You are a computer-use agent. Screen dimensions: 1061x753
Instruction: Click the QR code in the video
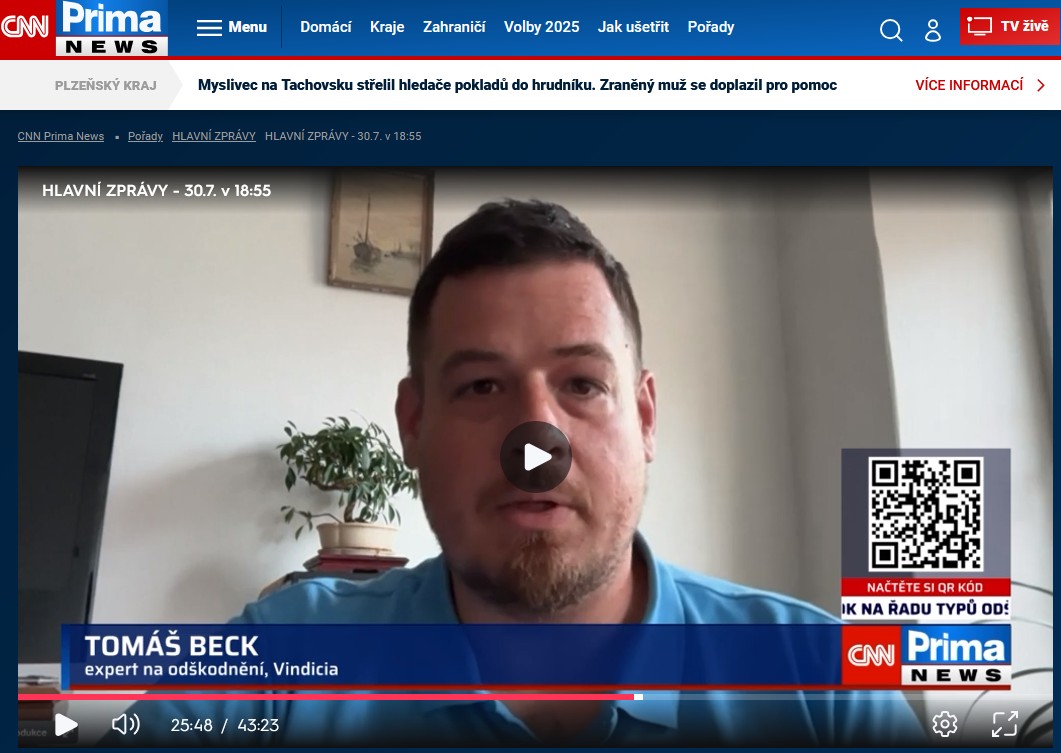[925, 514]
